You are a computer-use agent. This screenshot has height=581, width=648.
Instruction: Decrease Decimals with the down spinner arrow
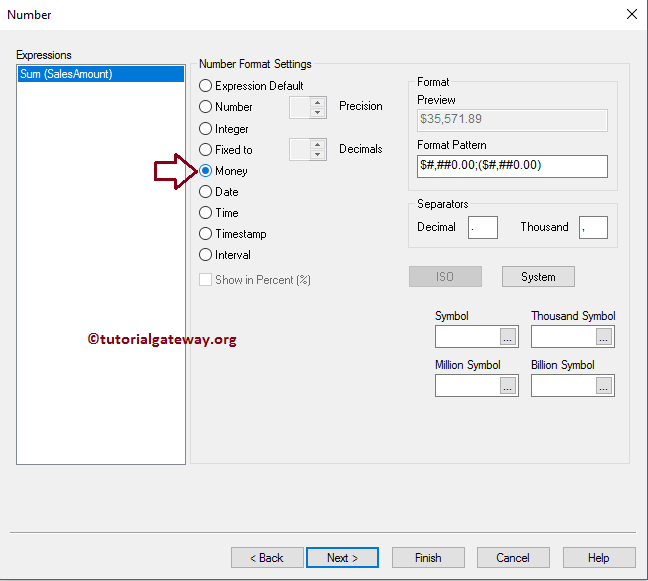(317, 155)
